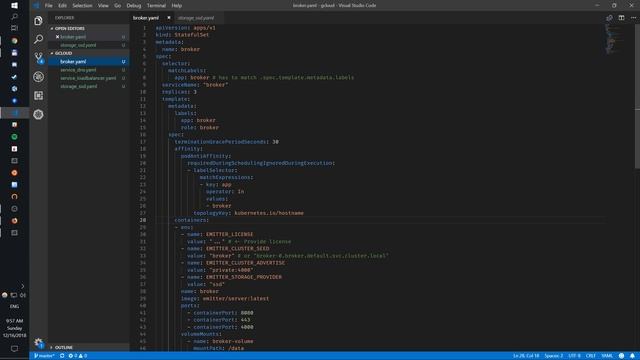Open the Explorer view in activity bar
Viewport: 640px width, 360px height.
pos(38,20)
